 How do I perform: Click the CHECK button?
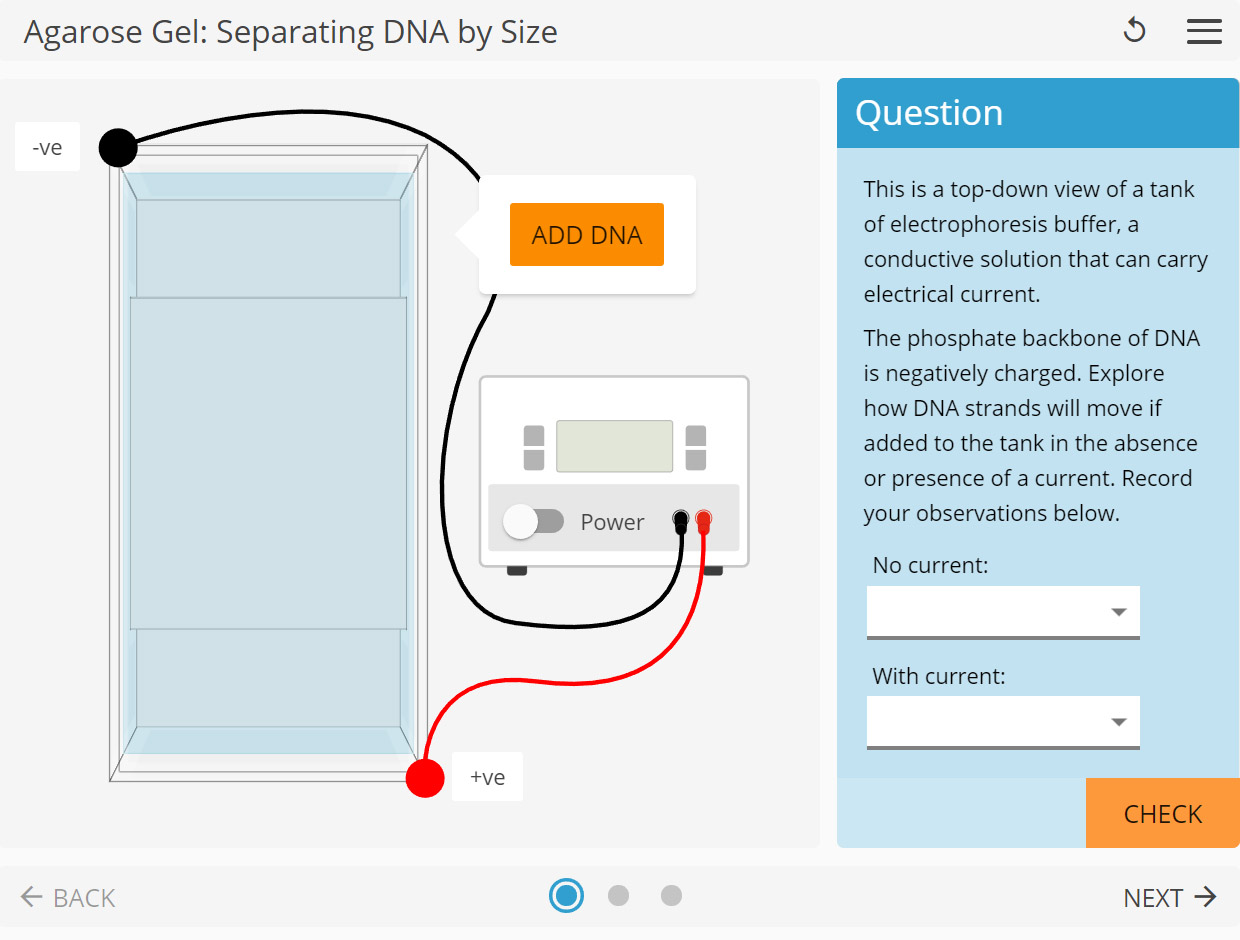click(x=1162, y=813)
